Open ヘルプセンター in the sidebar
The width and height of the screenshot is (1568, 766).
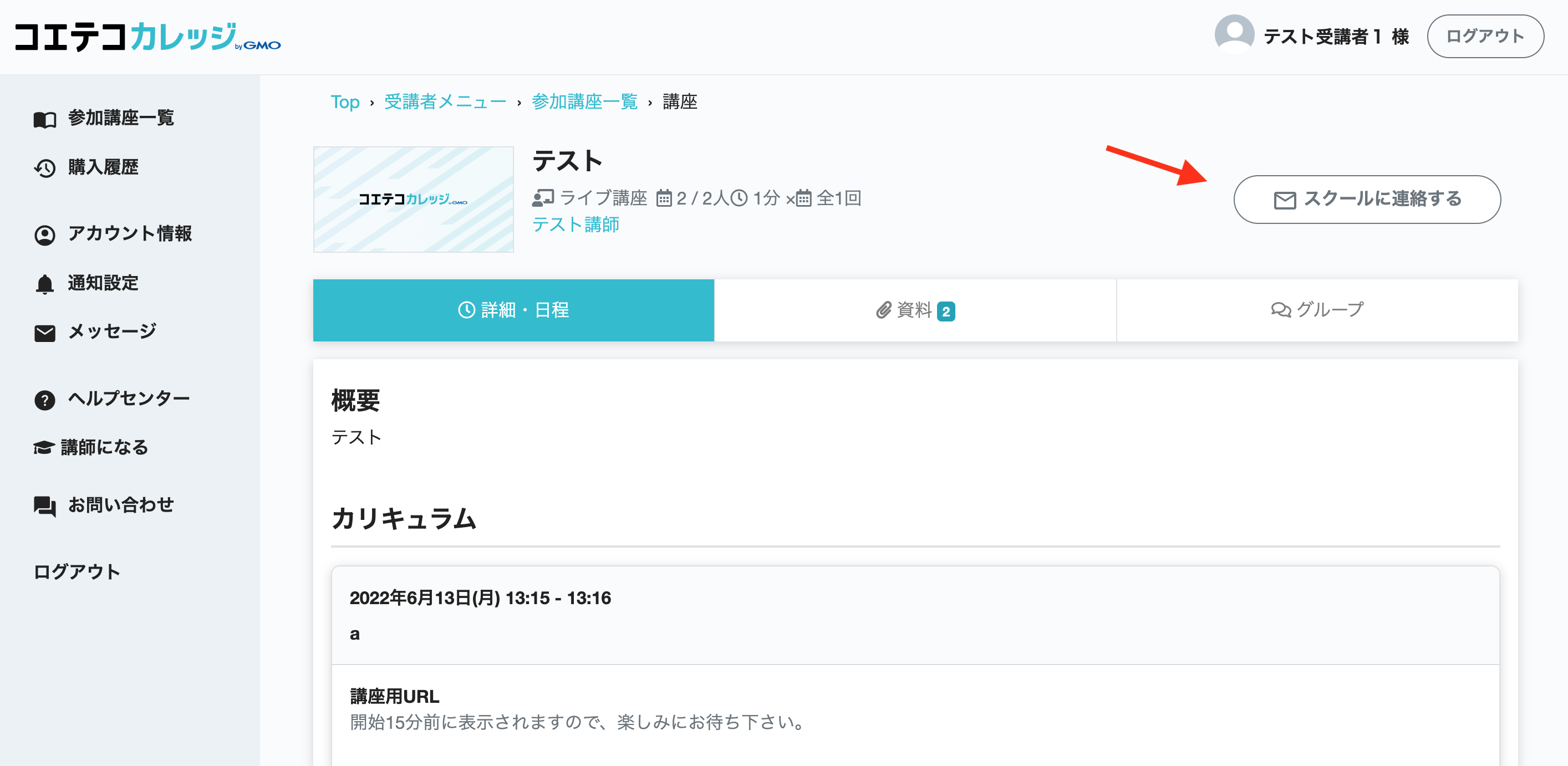point(111,399)
